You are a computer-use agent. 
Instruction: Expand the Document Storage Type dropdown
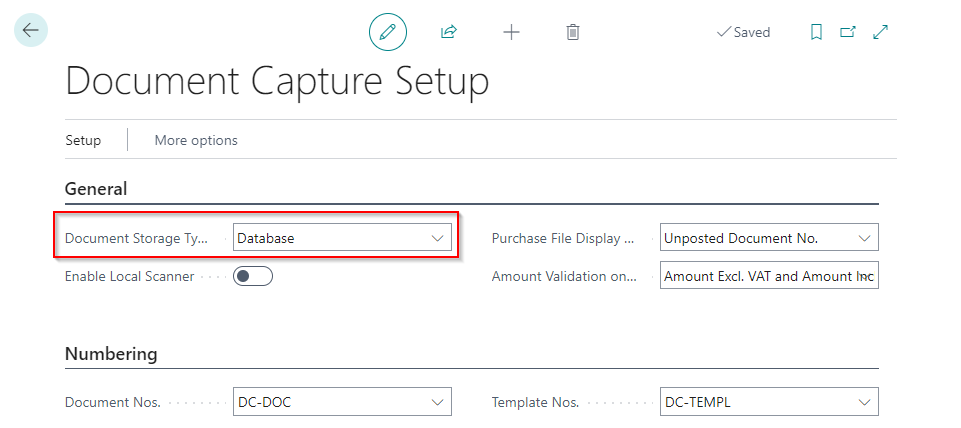(x=437, y=238)
